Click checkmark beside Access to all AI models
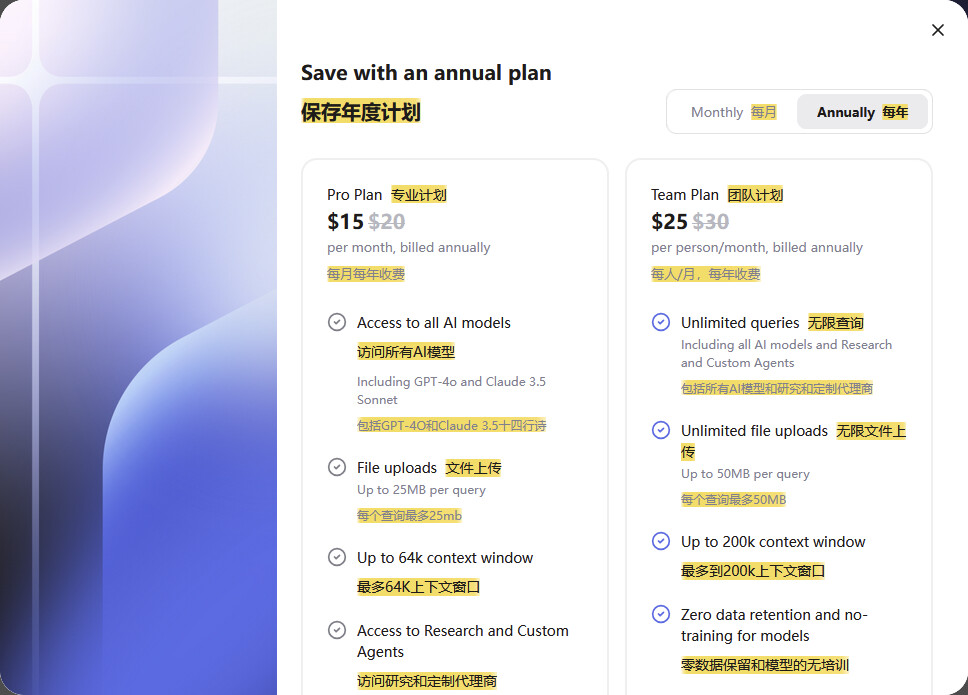Image resolution: width=968 pixels, height=695 pixels. [x=337, y=322]
